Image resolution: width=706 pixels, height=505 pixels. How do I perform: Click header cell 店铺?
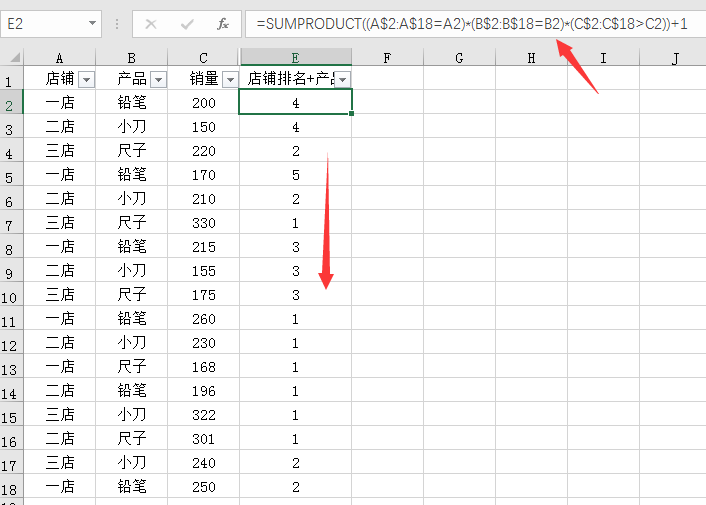pyautogui.click(x=59, y=78)
